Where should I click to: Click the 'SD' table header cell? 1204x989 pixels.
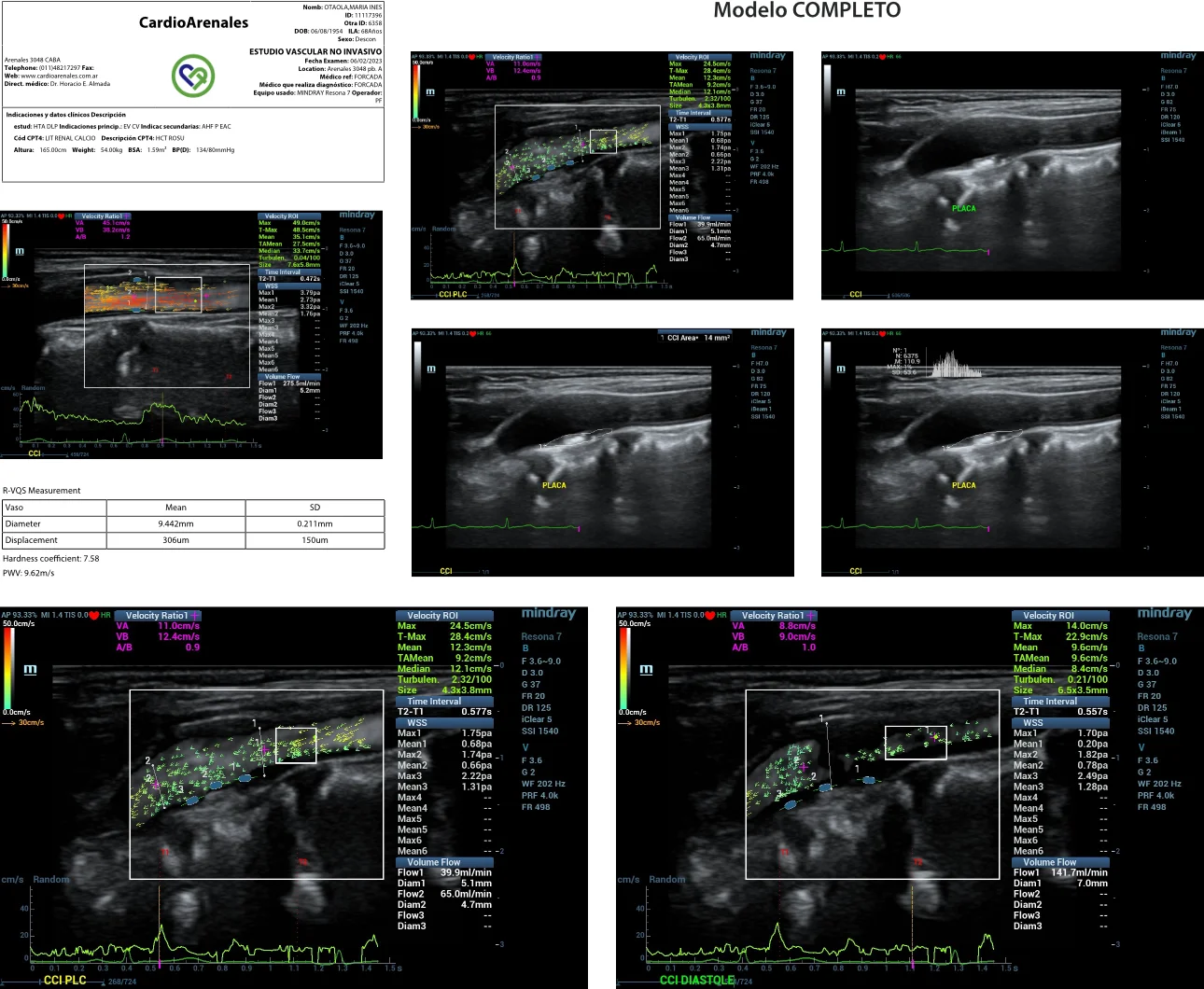[315, 508]
